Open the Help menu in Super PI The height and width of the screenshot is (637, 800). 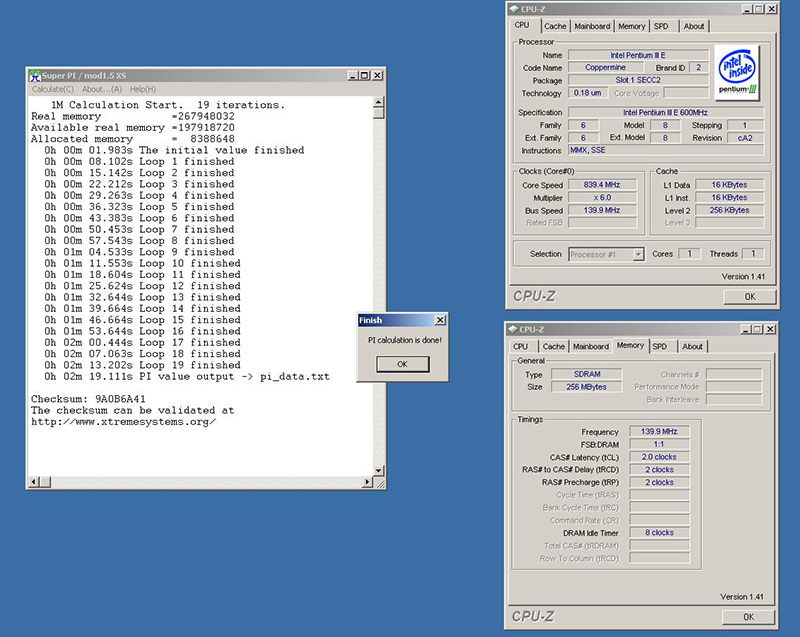coord(142,89)
